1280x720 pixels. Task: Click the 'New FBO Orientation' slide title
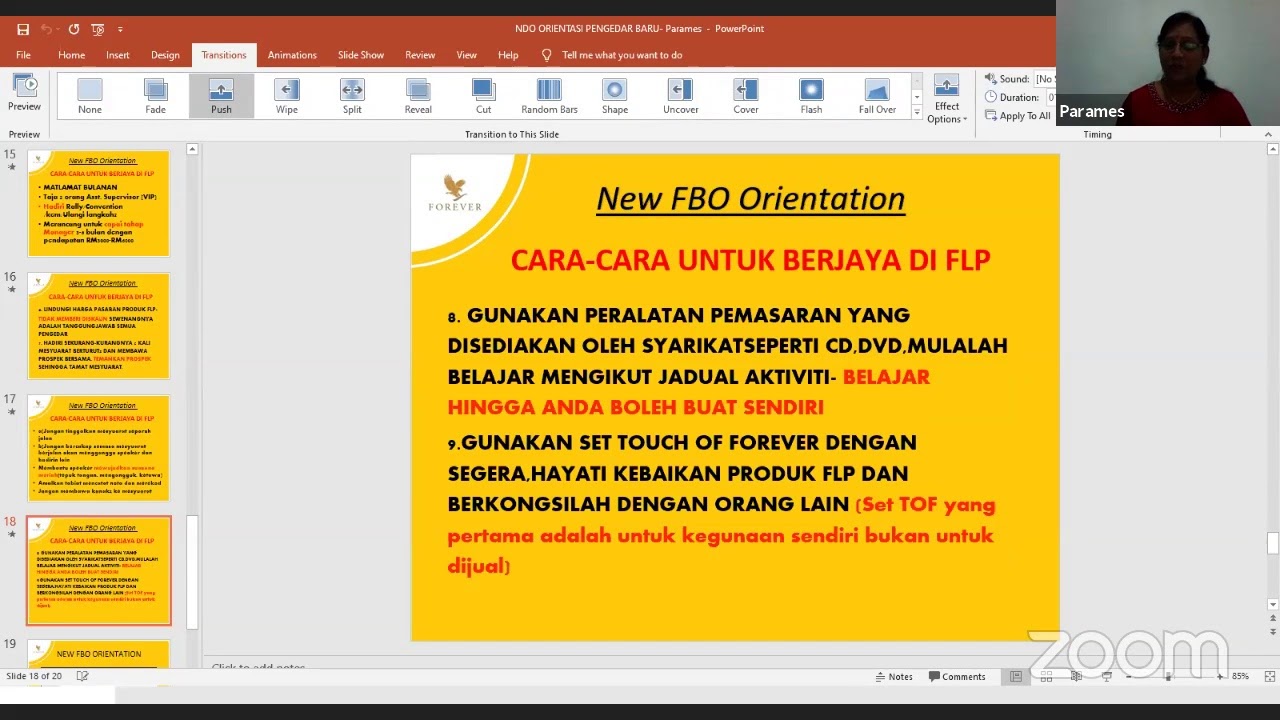[750, 198]
